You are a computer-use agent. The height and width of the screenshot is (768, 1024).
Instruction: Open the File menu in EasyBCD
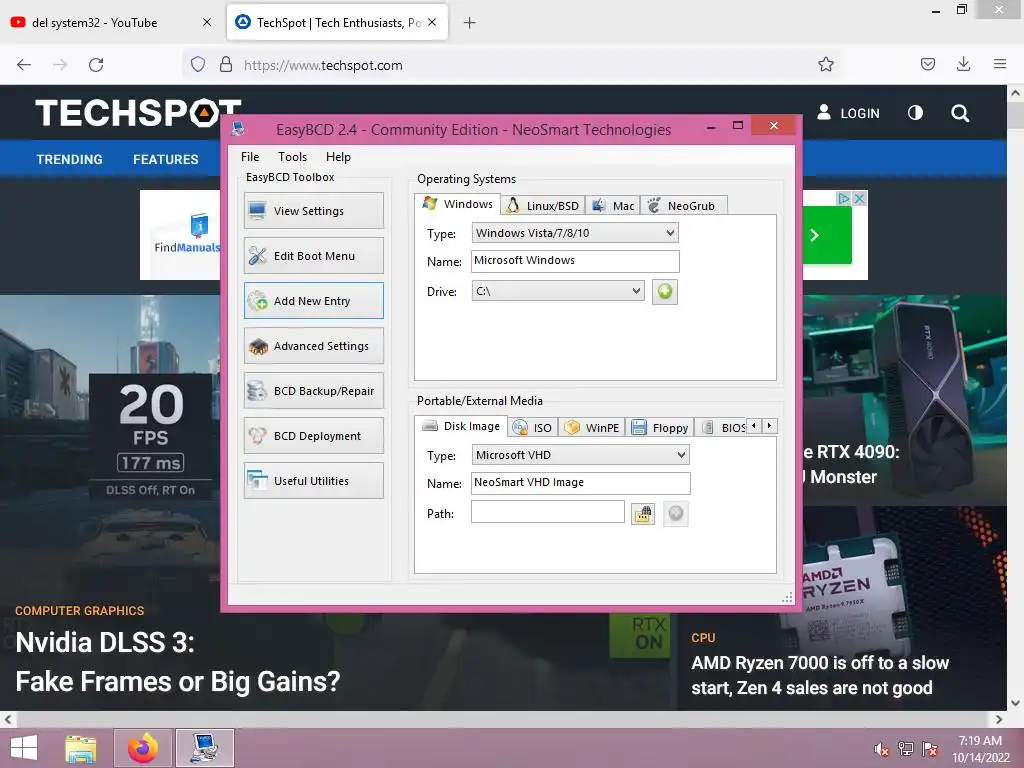pyautogui.click(x=249, y=157)
